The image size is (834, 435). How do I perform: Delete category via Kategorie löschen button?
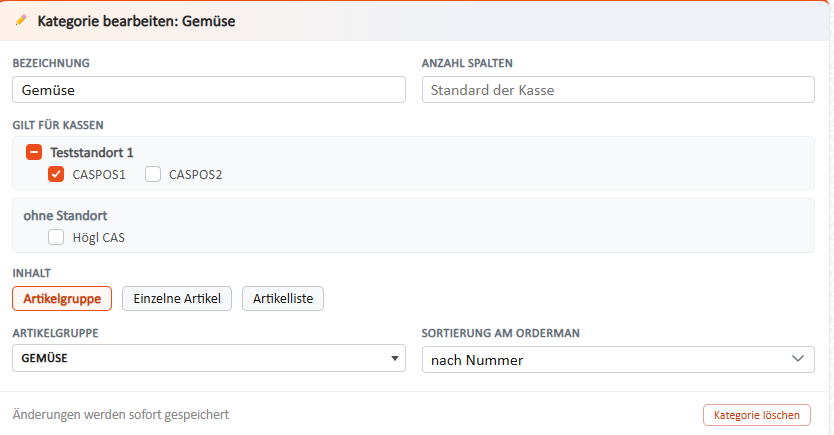pyautogui.click(x=757, y=415)
